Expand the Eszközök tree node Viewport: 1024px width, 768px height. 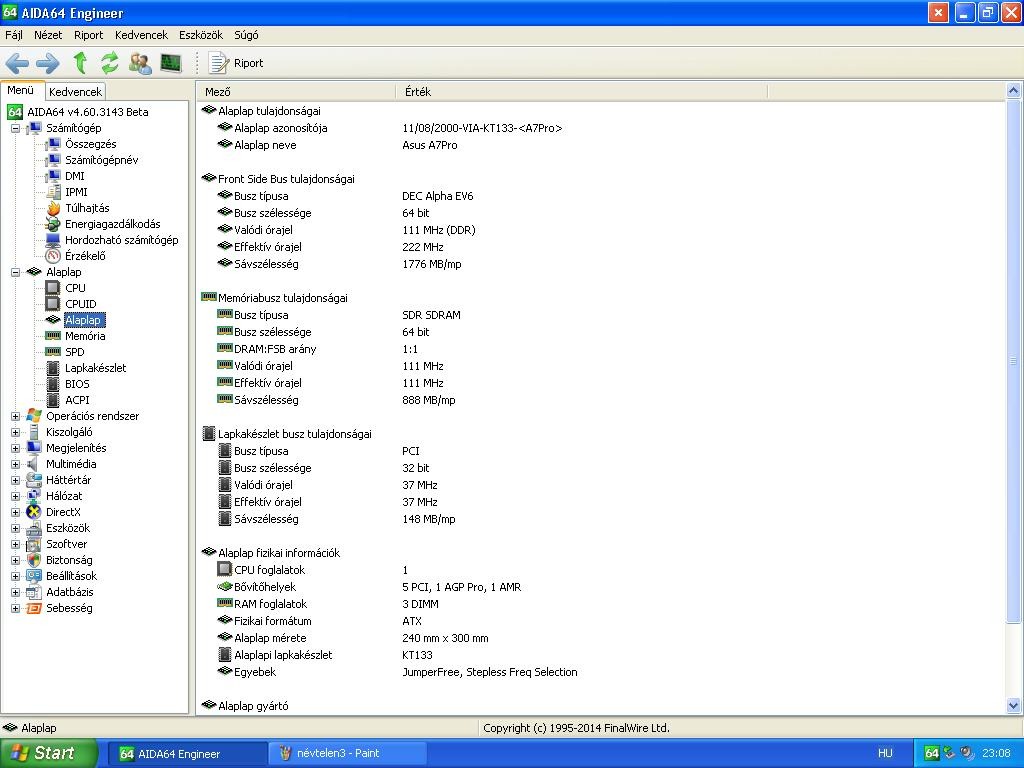point(15,528)
